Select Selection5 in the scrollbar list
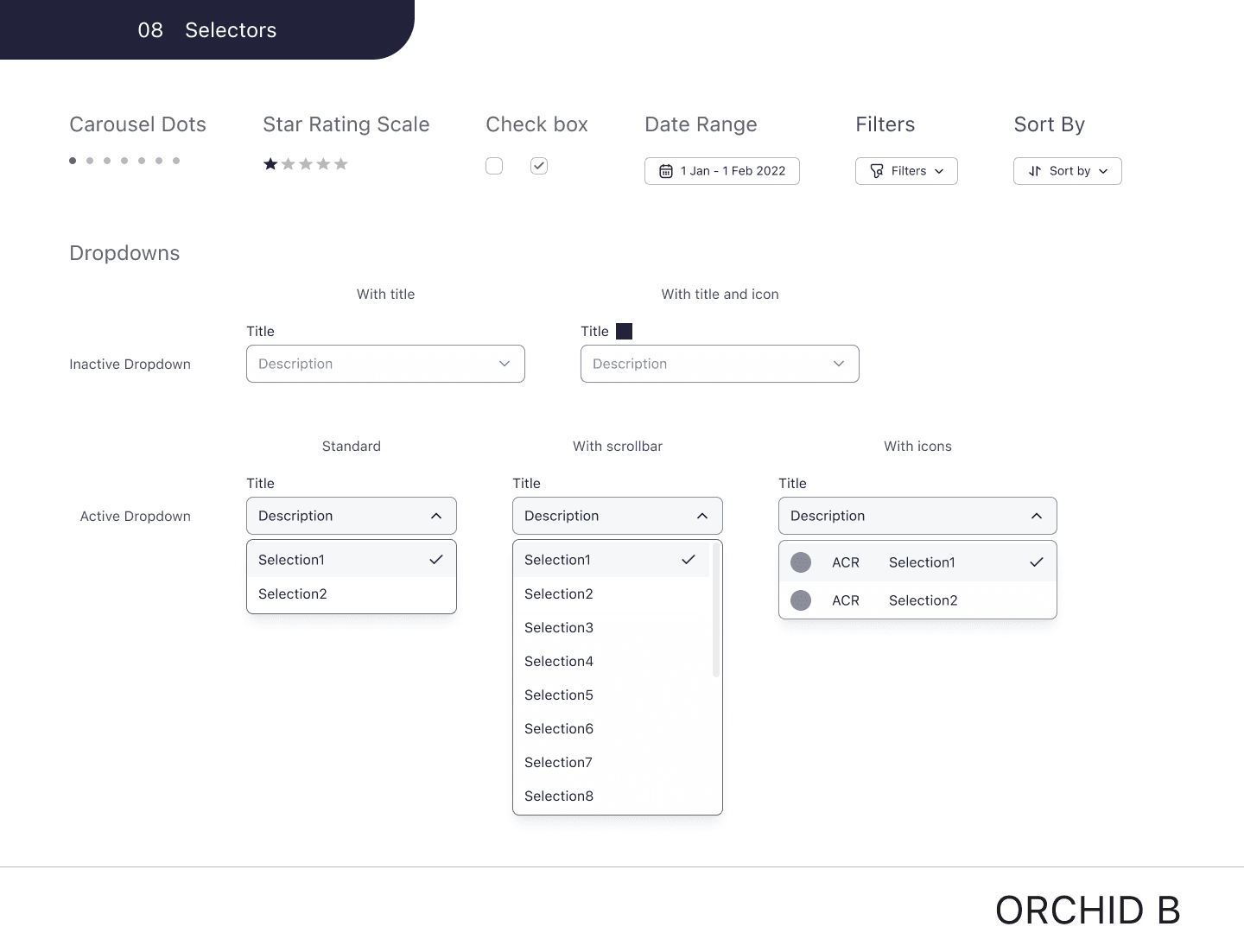 612,695
